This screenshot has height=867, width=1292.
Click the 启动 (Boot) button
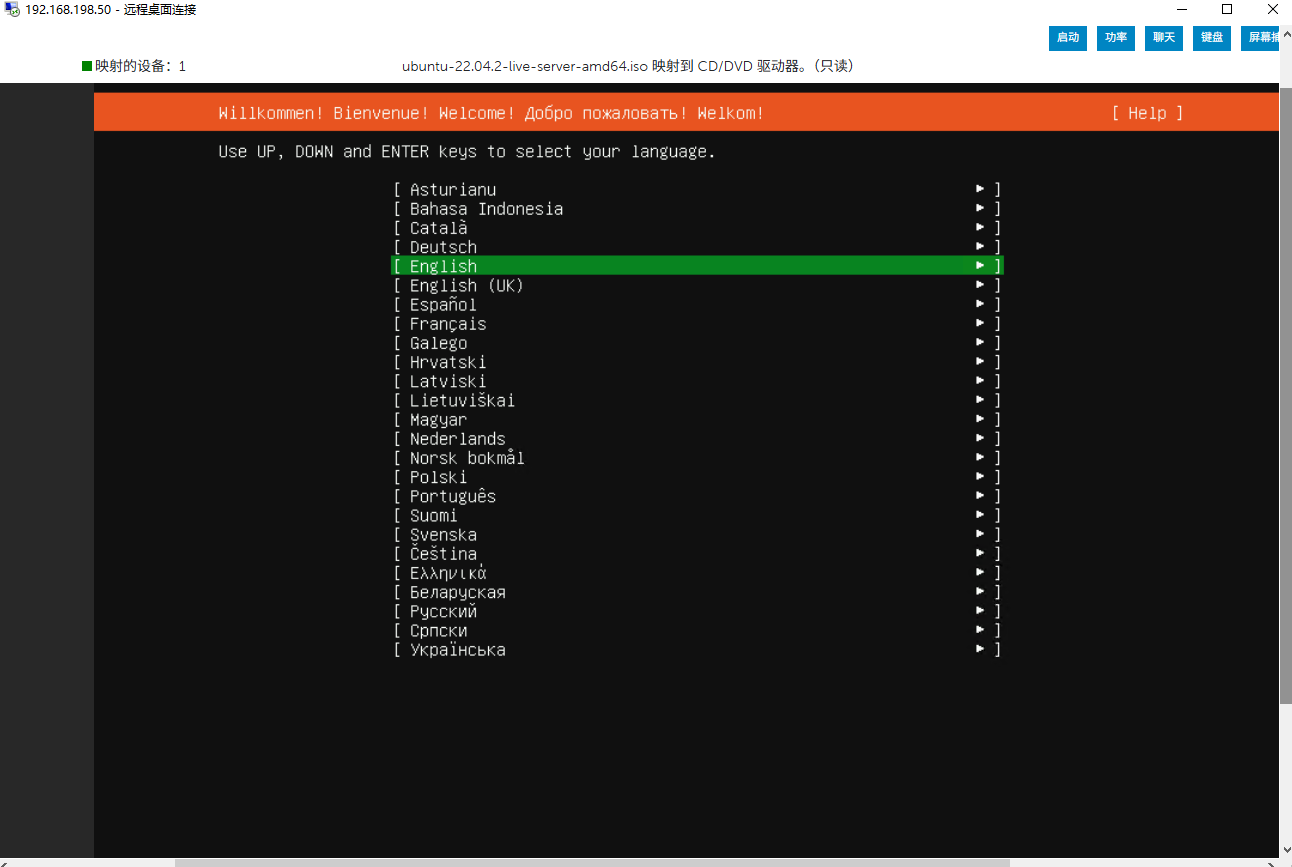1068,38
